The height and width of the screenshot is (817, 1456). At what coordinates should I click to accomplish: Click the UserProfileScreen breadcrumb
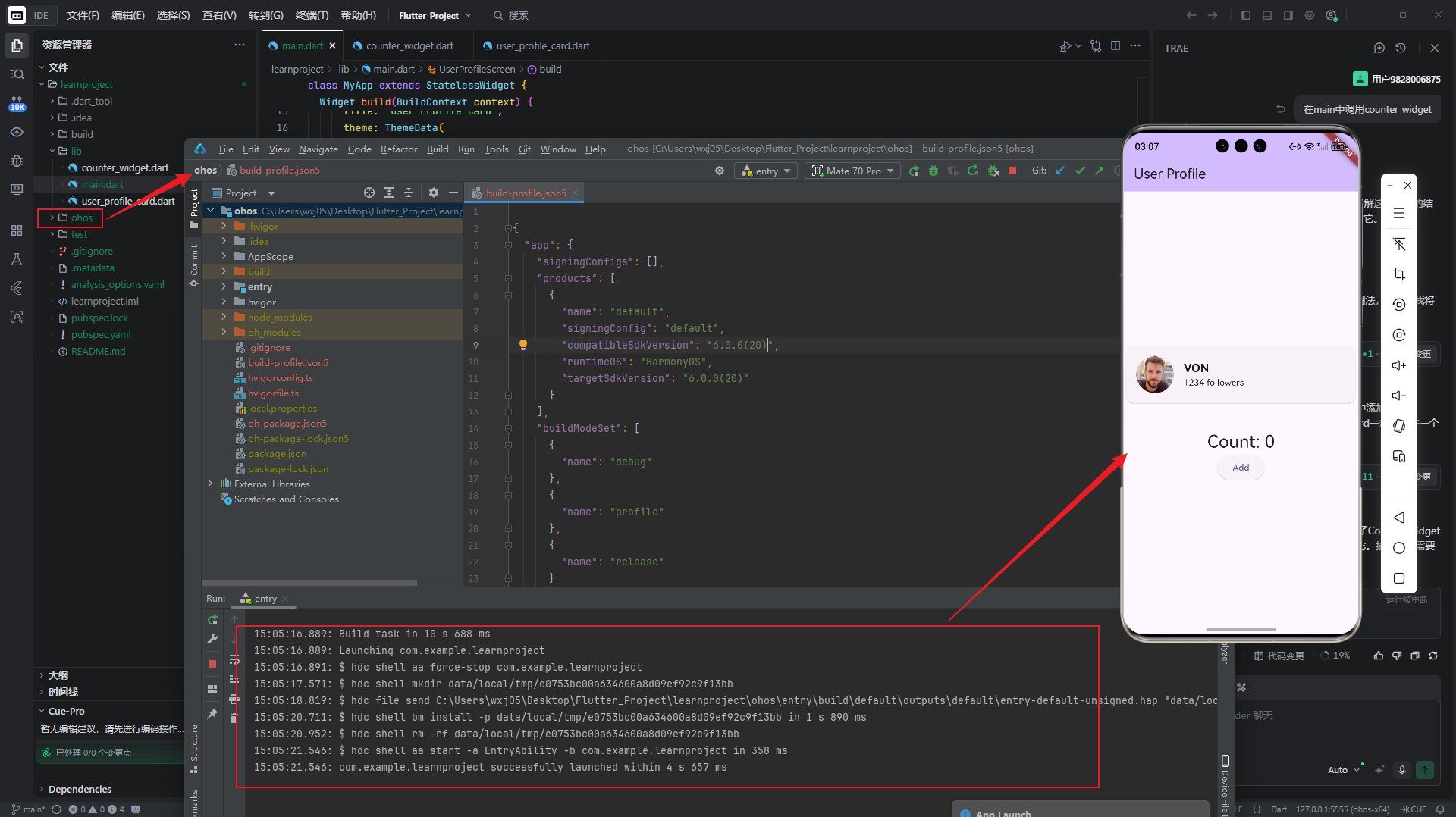point(476,69)
